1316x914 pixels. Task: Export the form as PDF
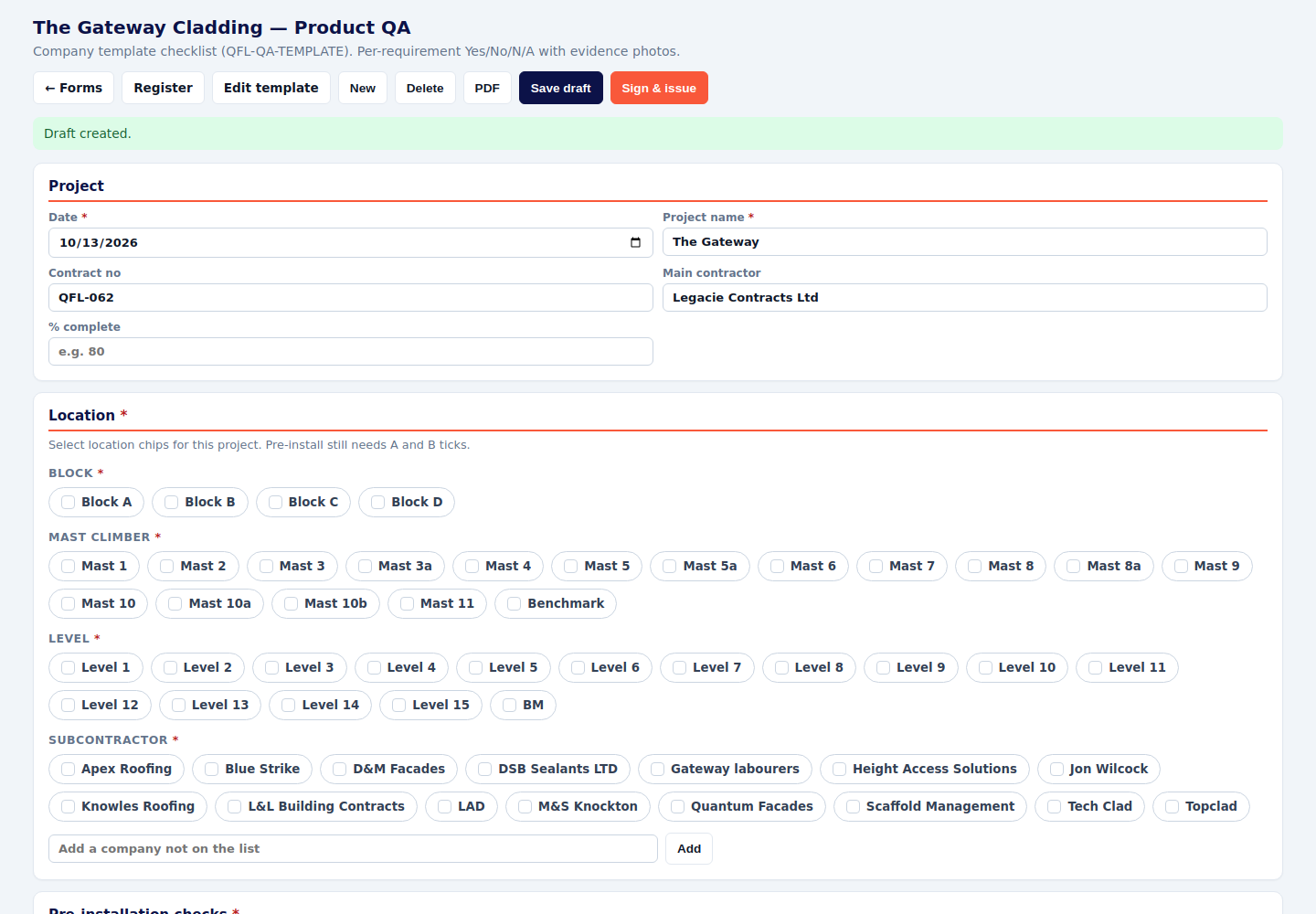[x=487, y=88]
